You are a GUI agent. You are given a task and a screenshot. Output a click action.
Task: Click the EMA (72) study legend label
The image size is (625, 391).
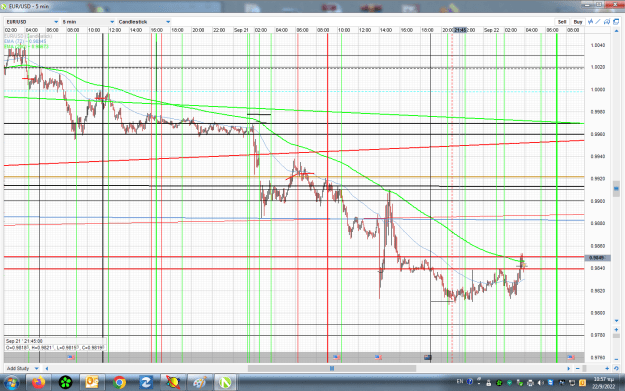coord(26,41)
